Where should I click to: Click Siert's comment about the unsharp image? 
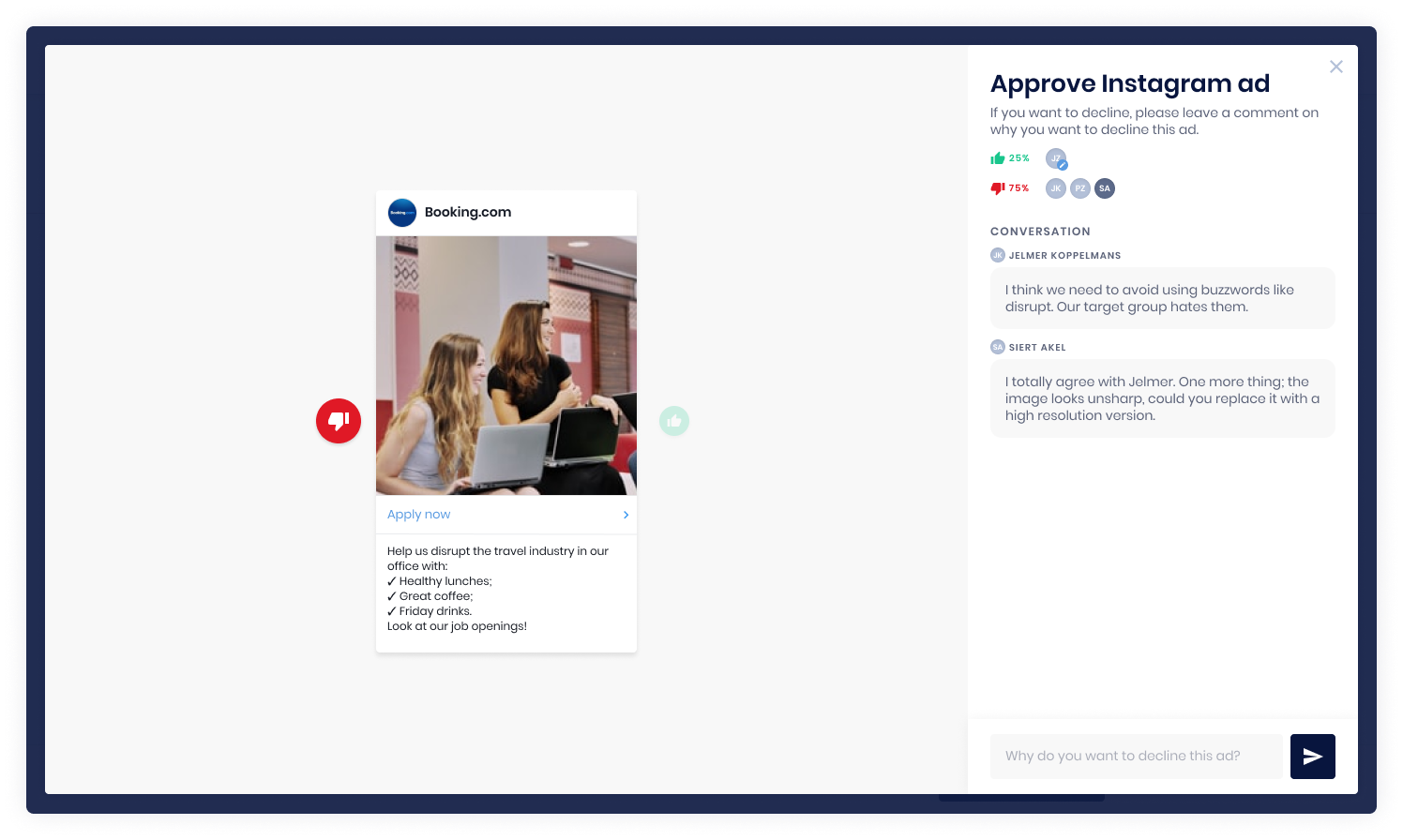tap(1163, 398)
